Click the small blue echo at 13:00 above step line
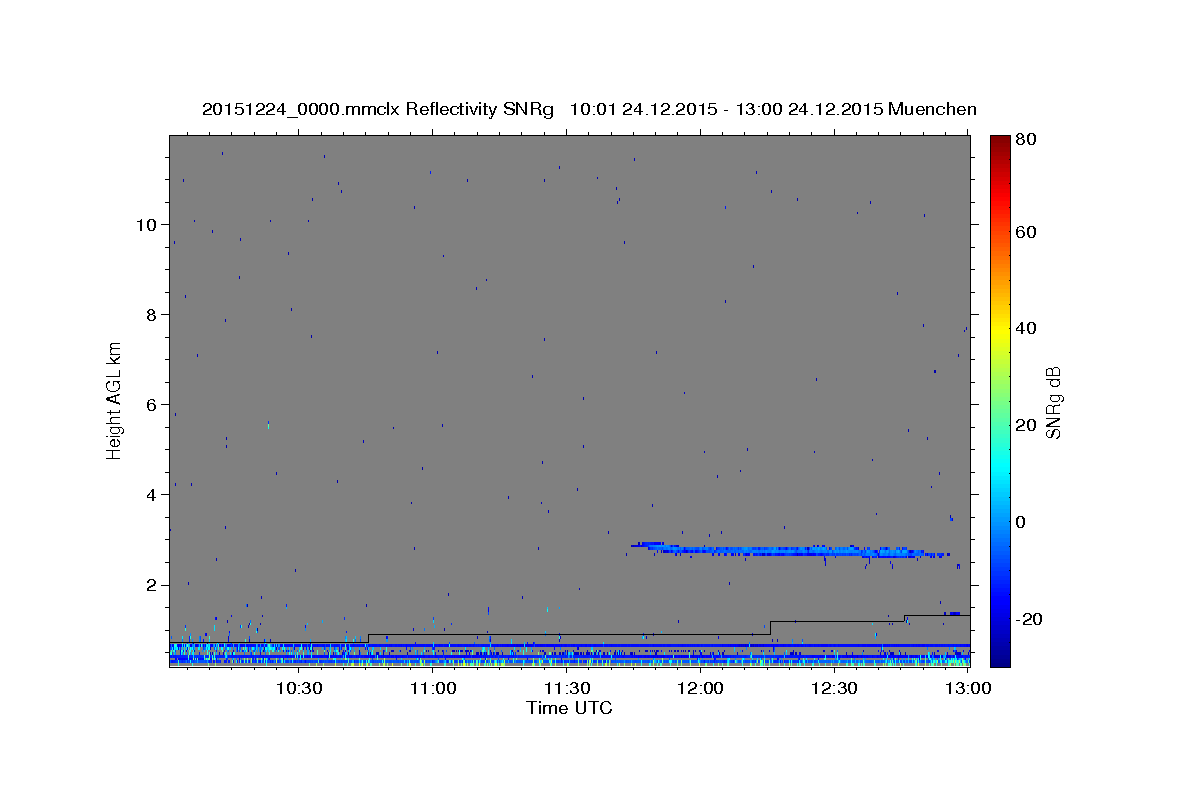The image size is (1200, 800). click(x=953, y=613)
